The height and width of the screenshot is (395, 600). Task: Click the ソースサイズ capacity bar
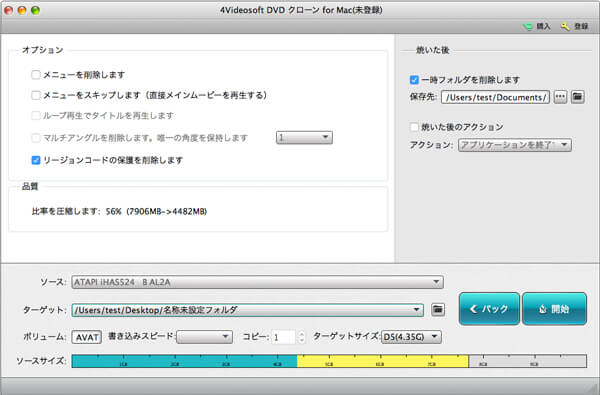point(329,361)
